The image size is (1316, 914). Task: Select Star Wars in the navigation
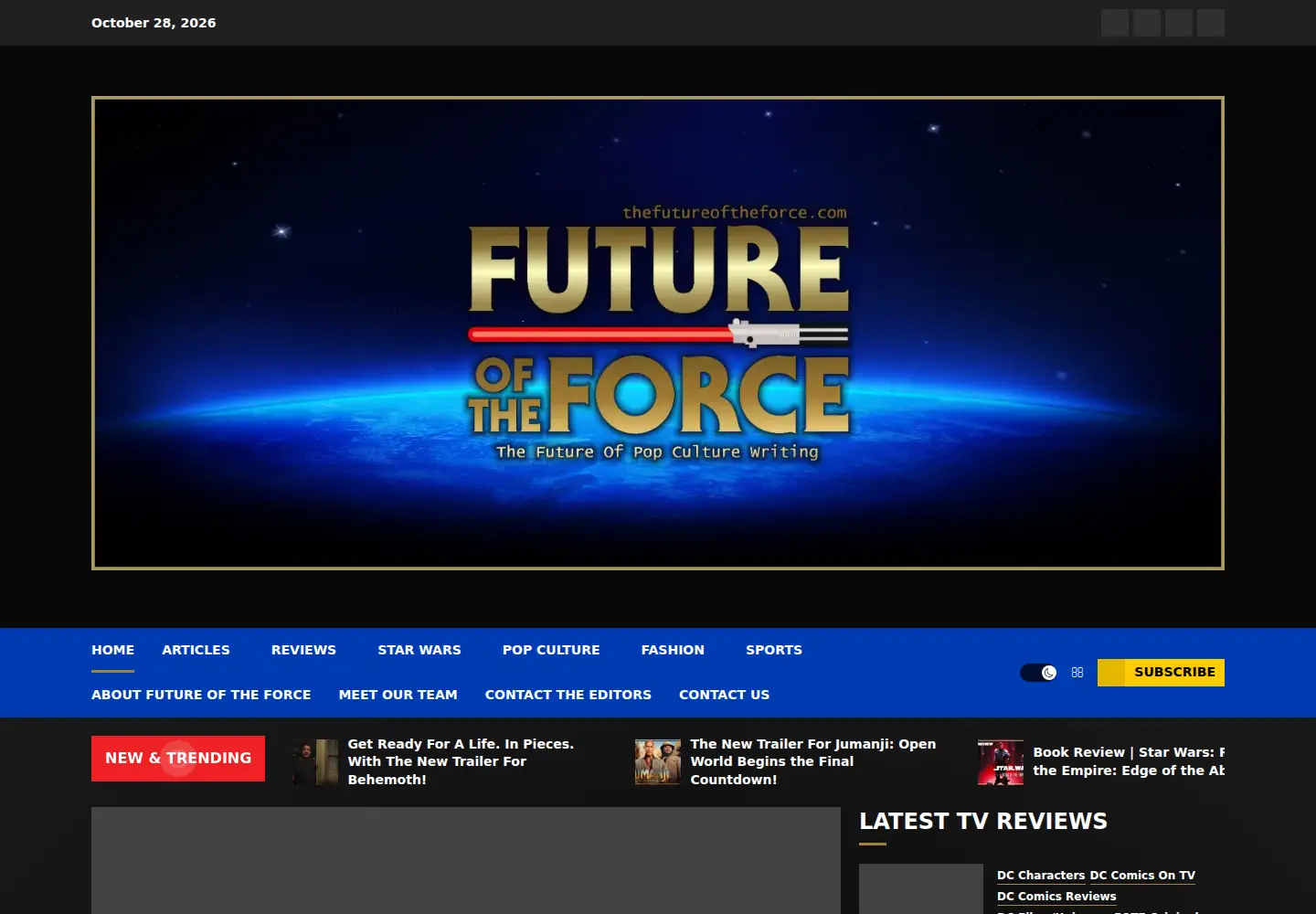(419, 650)
